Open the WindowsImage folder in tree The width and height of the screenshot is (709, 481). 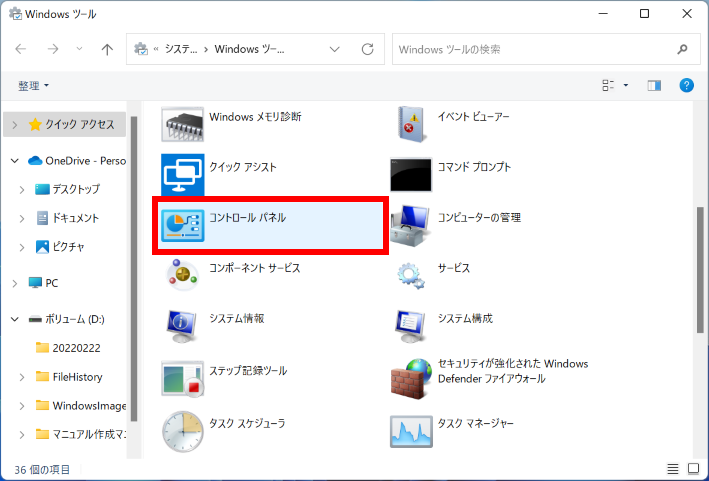(80, 406)
